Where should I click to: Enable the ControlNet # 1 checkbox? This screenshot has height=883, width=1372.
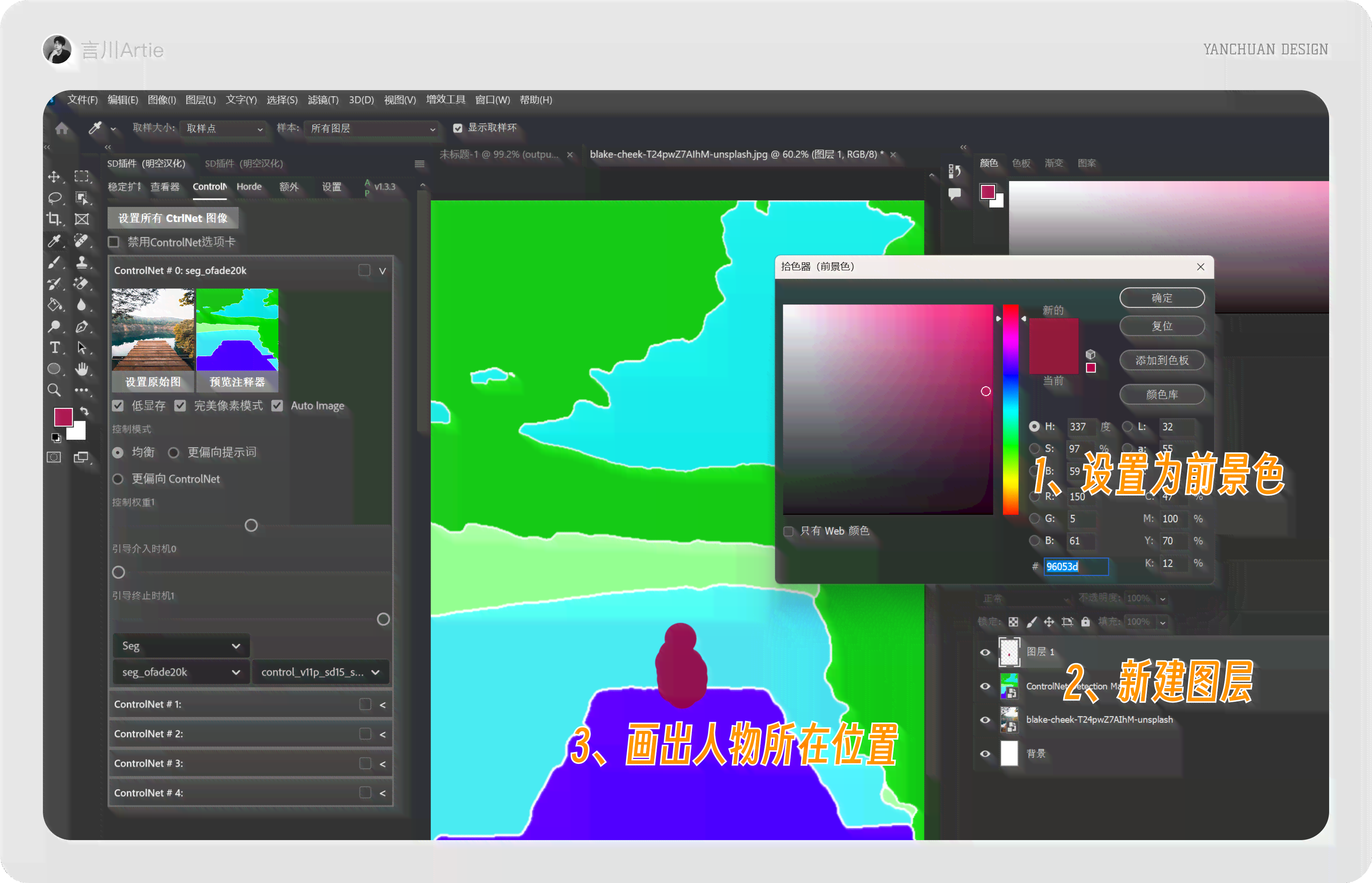[365, 704]
